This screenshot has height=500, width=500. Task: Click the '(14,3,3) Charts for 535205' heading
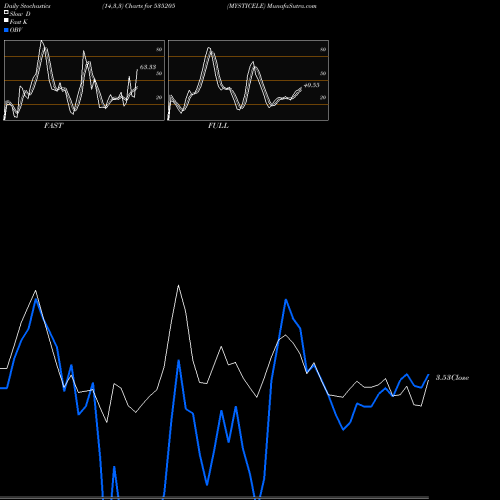139,6
